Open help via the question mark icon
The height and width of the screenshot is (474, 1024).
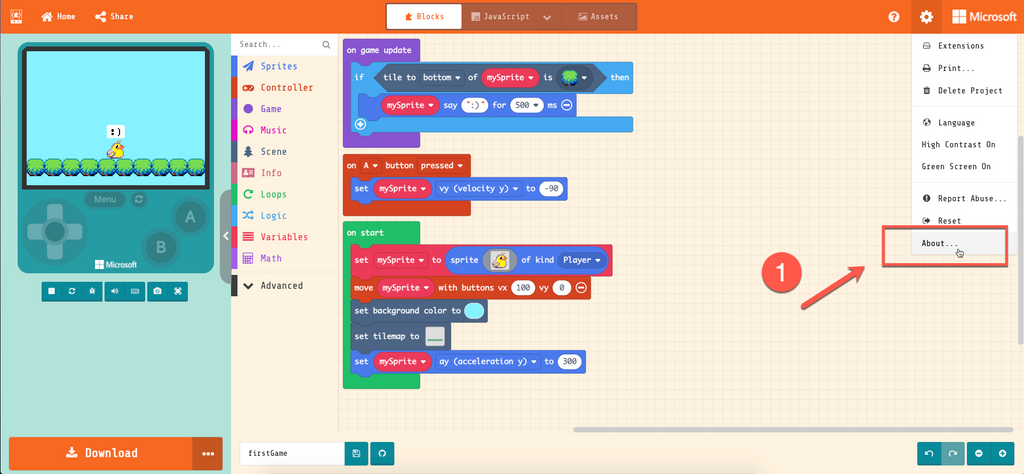893,17
